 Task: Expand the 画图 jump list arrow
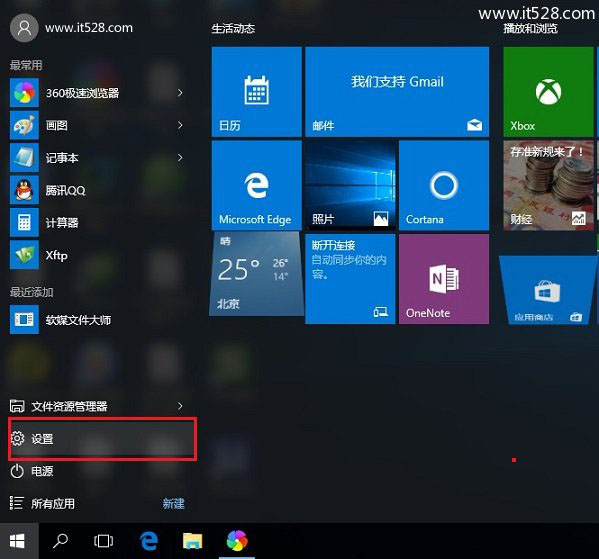[180, 125]
